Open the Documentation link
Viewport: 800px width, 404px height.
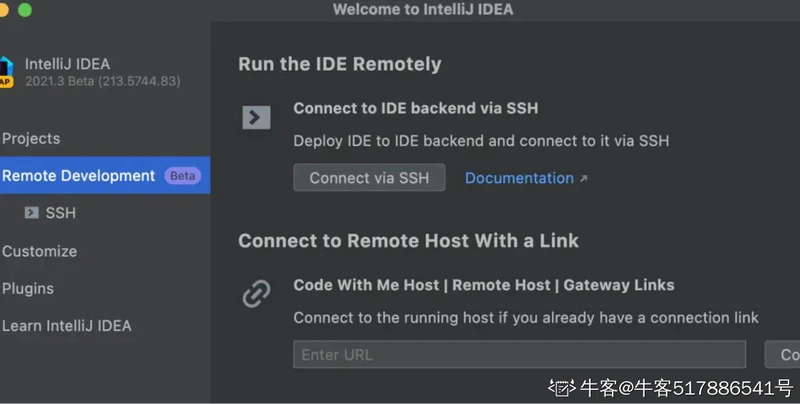[519, 178]
